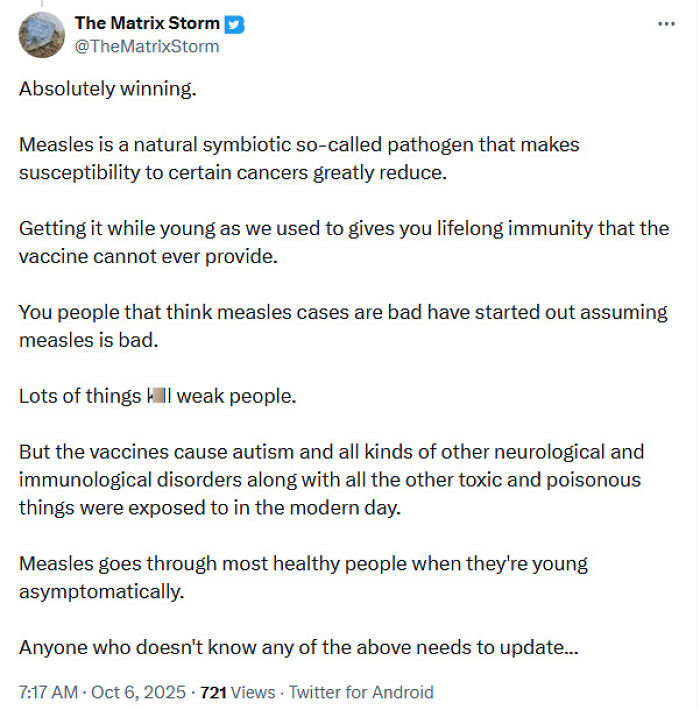Click the 7:17 AM timestamp
Screen dimensions: 700x710
point(48,691)
